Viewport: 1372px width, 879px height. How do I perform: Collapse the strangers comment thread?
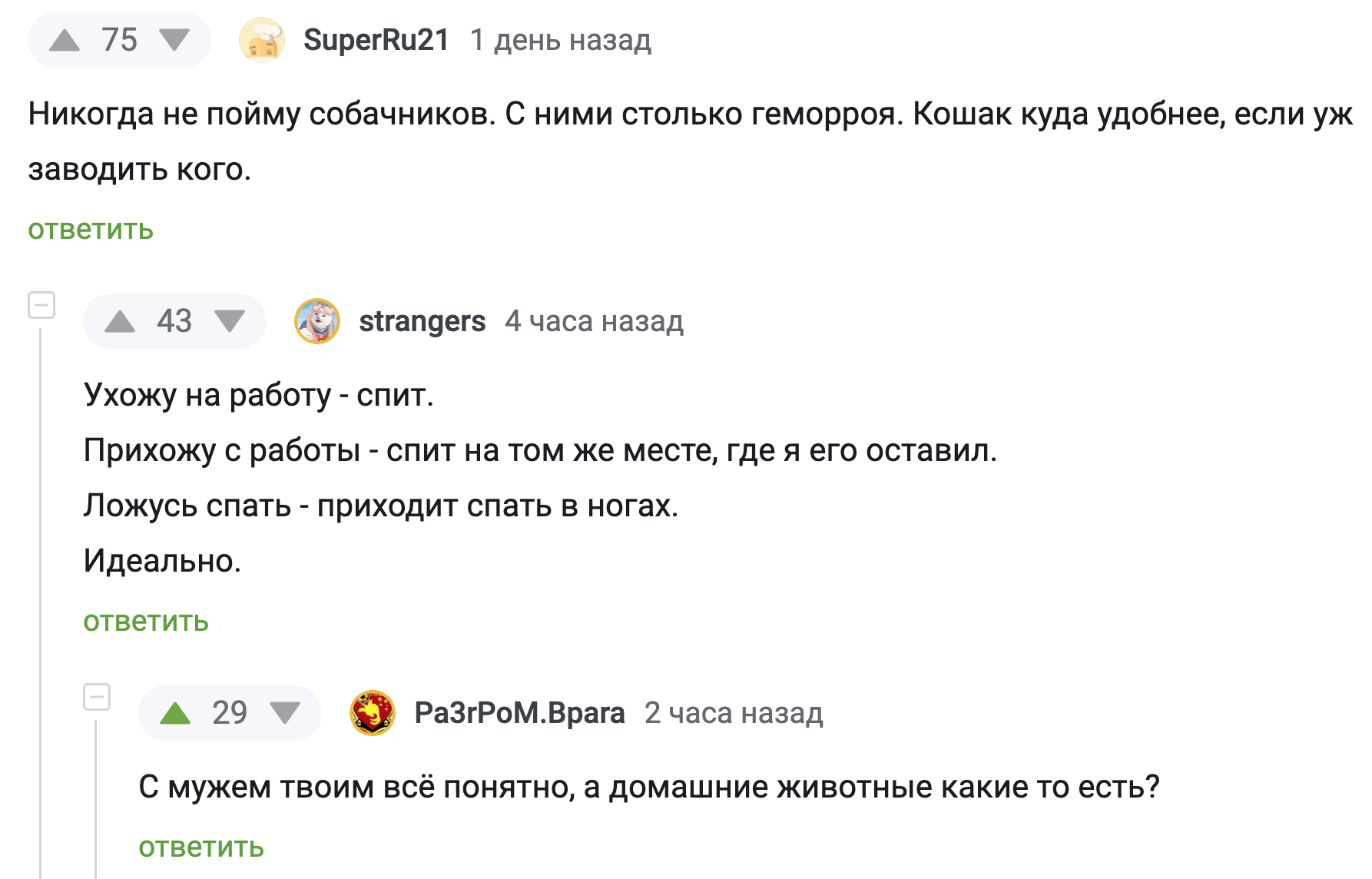[x=41, y=305]
